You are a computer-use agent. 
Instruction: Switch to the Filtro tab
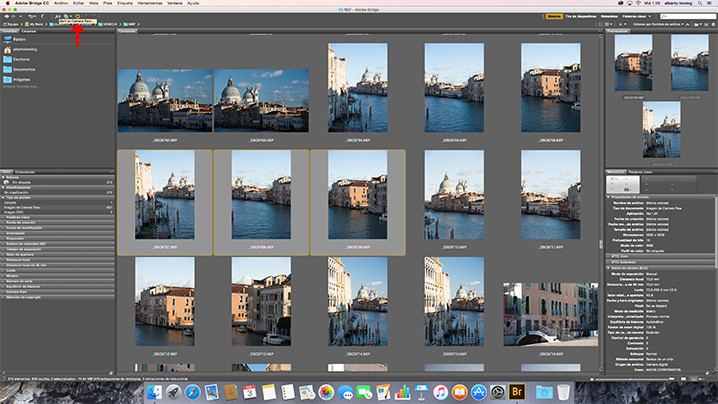6,172
